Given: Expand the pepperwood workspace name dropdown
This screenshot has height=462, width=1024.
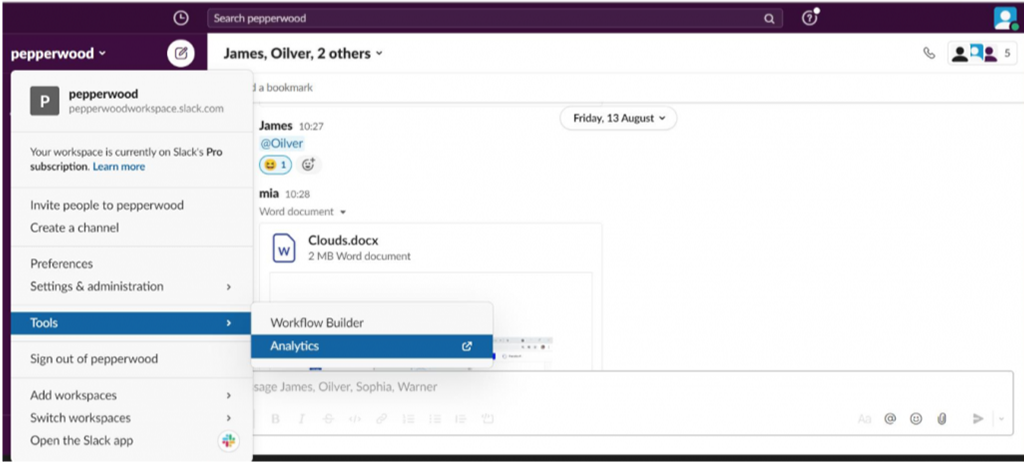Looking at the screenshot, I should pos(59,54).
